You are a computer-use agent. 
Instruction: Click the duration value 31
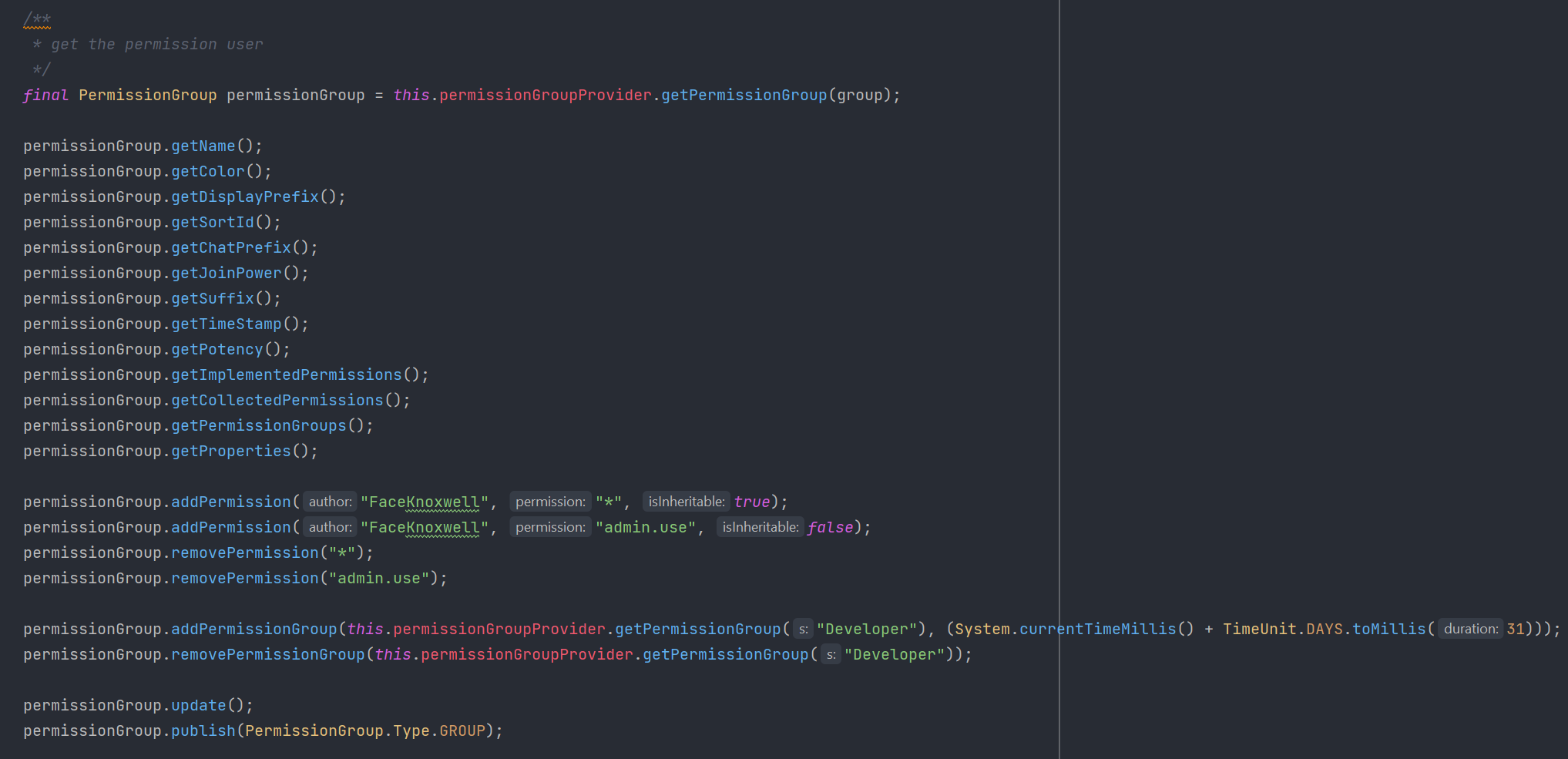click(x=1516, y=629)
